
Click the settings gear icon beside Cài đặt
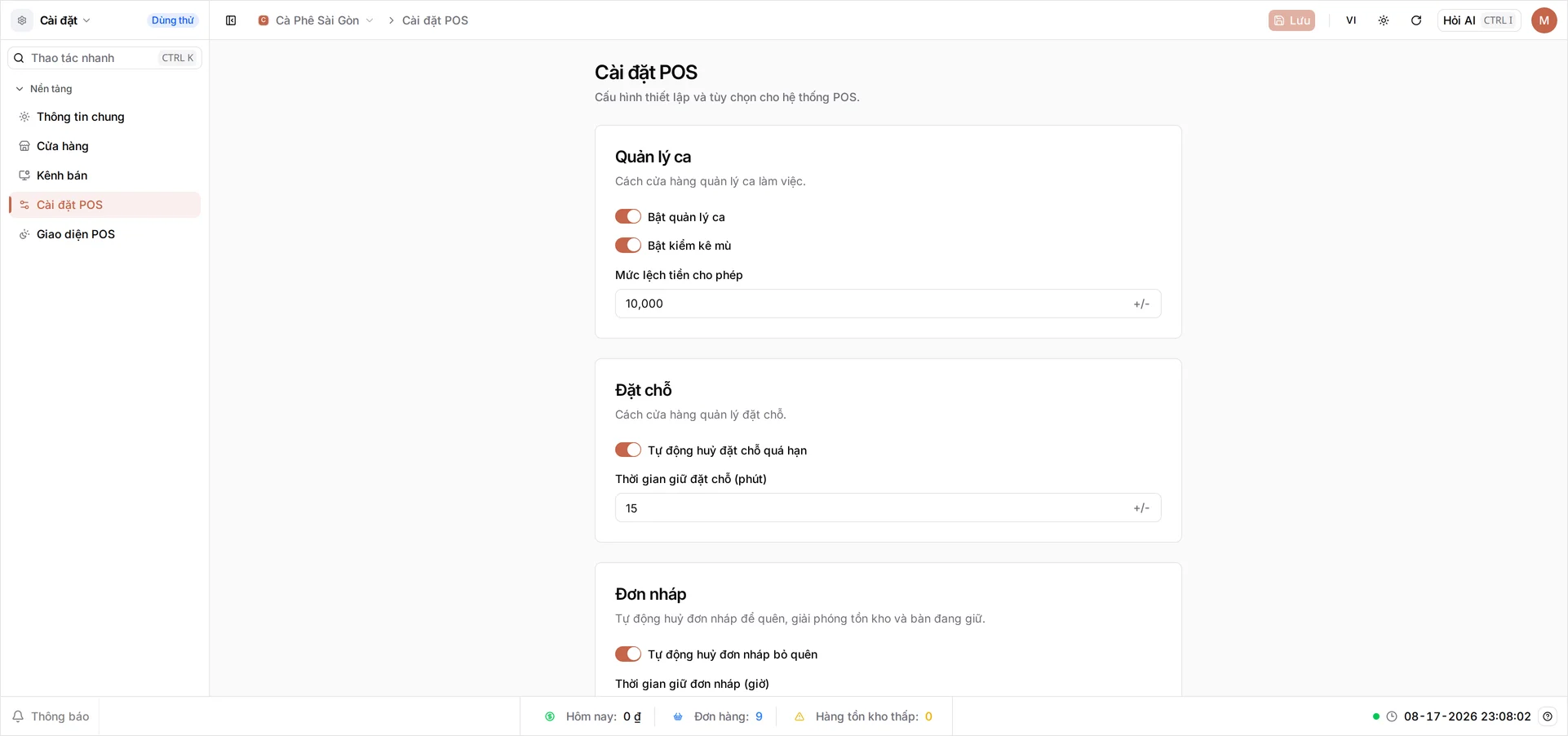tap(22, 20)
